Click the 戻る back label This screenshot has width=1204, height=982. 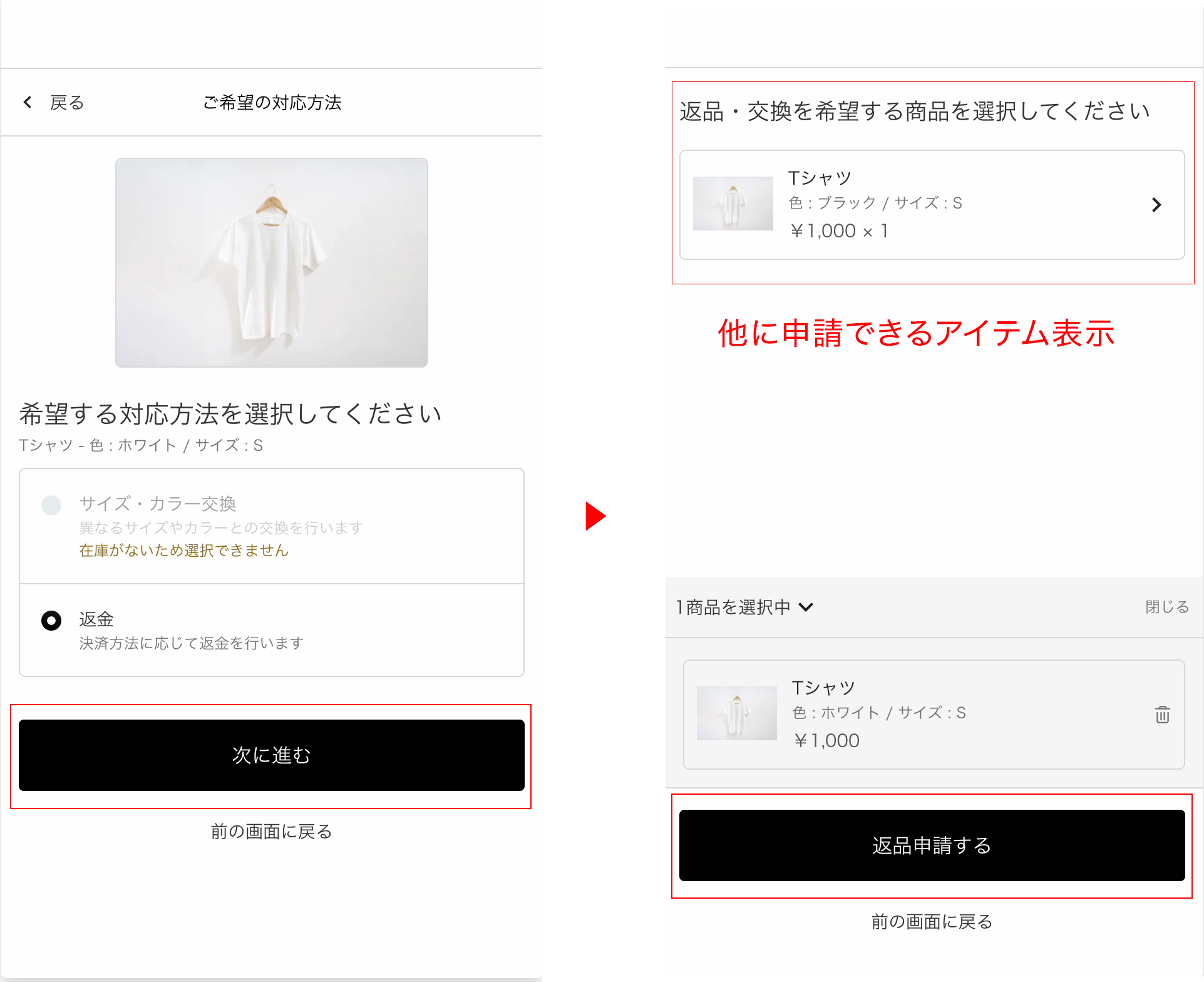[66, 102]
